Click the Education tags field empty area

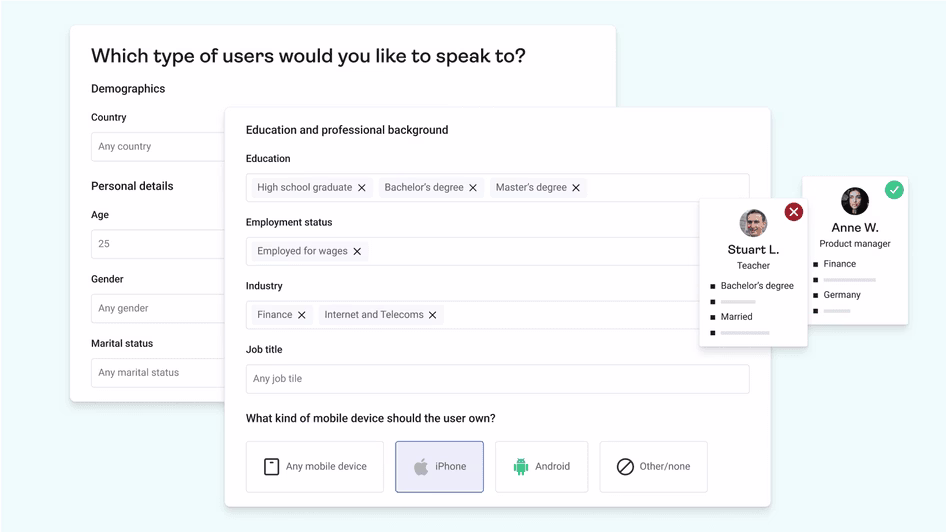coord(643,188)
